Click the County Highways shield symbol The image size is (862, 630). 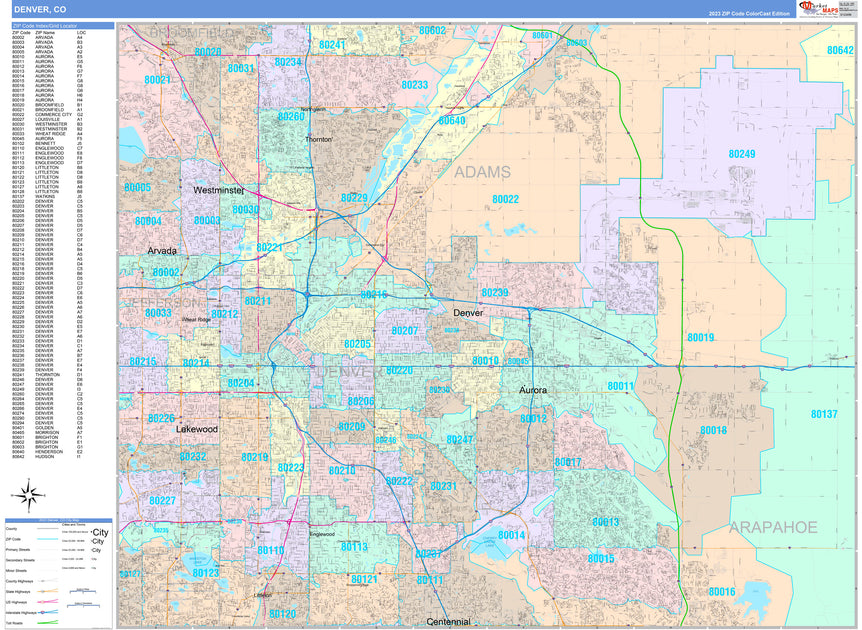pos(43,581)
